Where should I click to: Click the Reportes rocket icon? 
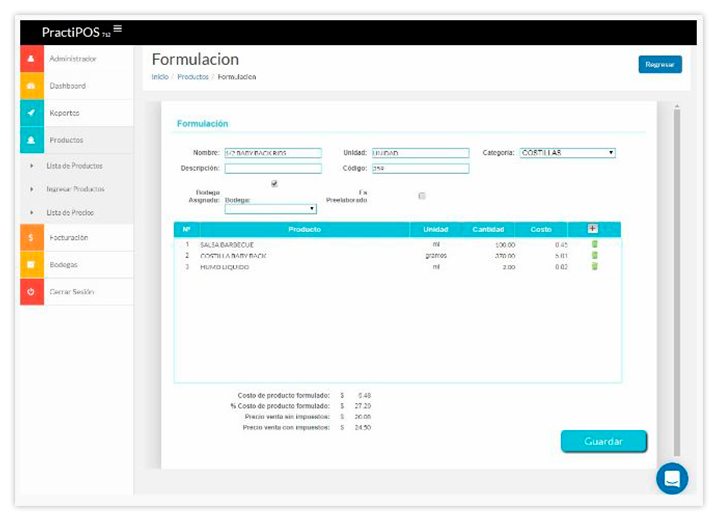[31, 113]
